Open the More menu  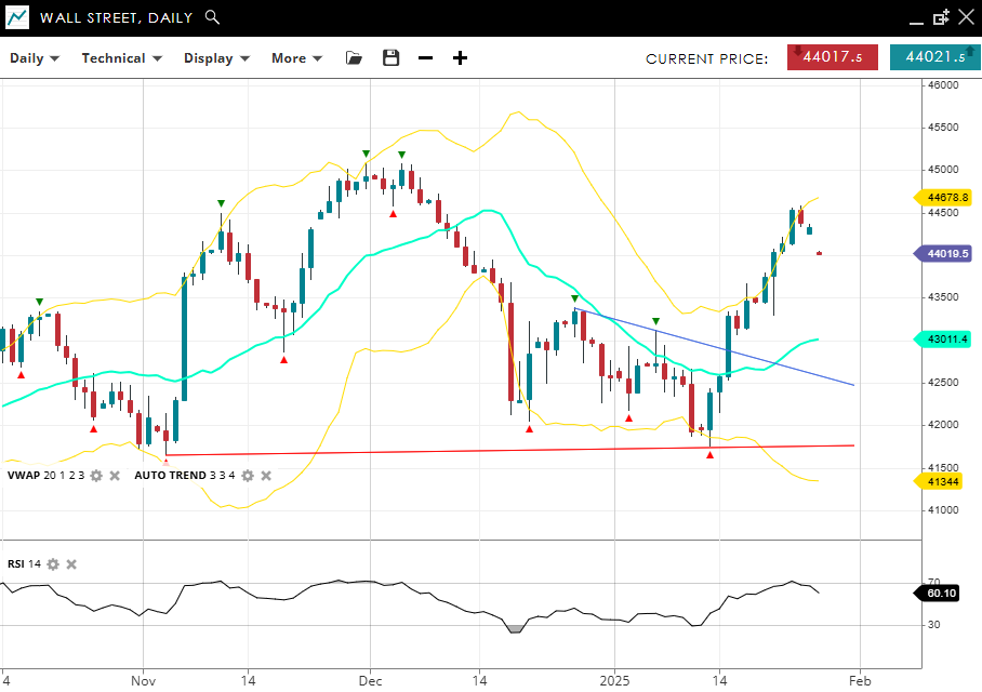click(x=297, y=58)
